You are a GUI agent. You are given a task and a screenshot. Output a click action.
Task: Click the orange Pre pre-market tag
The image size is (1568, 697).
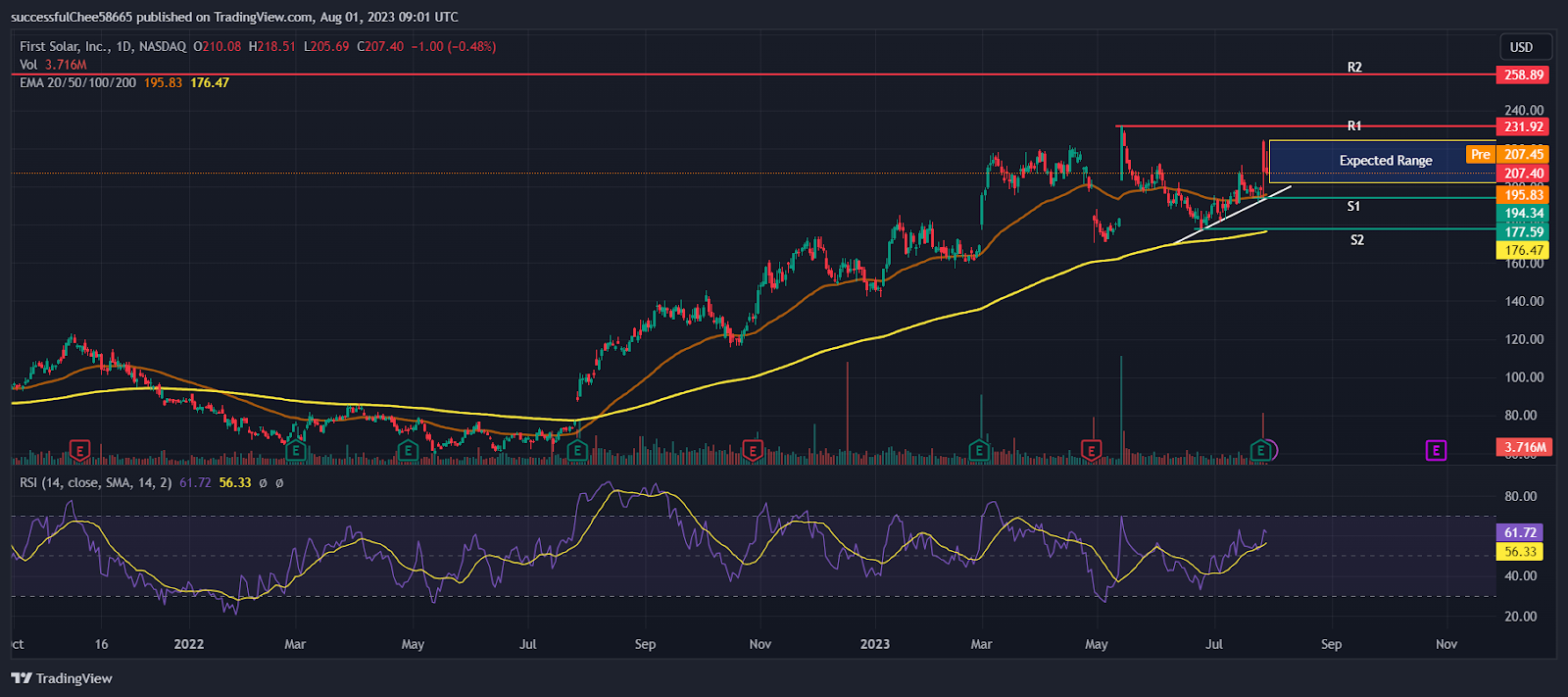pos(1480,154)
